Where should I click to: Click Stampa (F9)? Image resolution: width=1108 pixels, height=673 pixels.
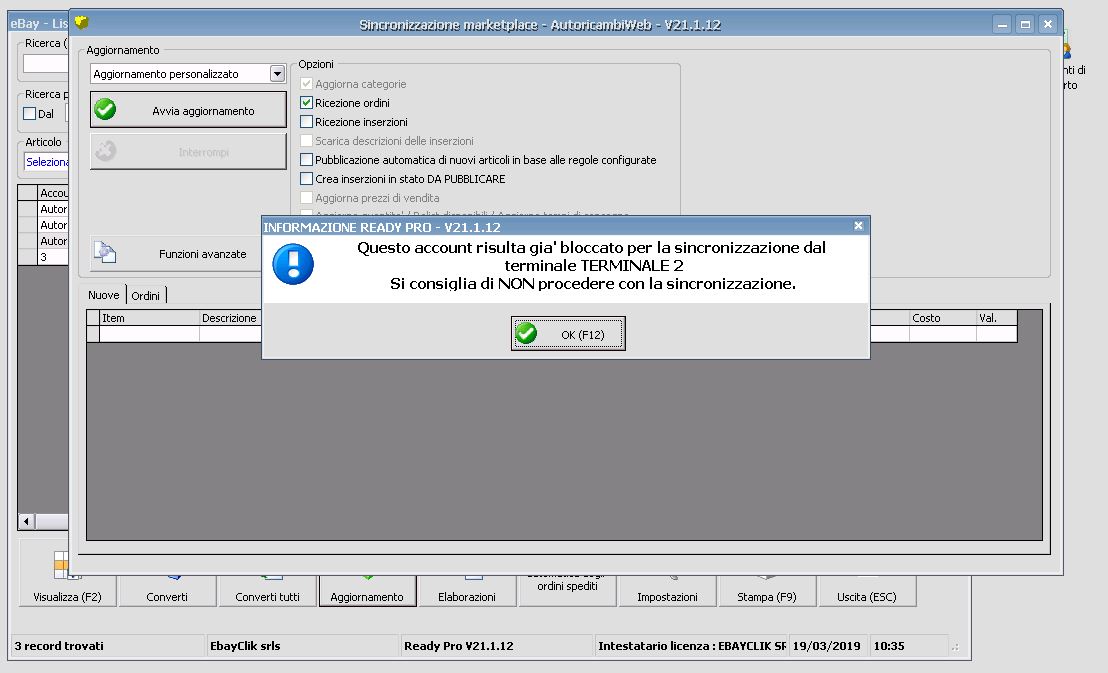(767, 591)
